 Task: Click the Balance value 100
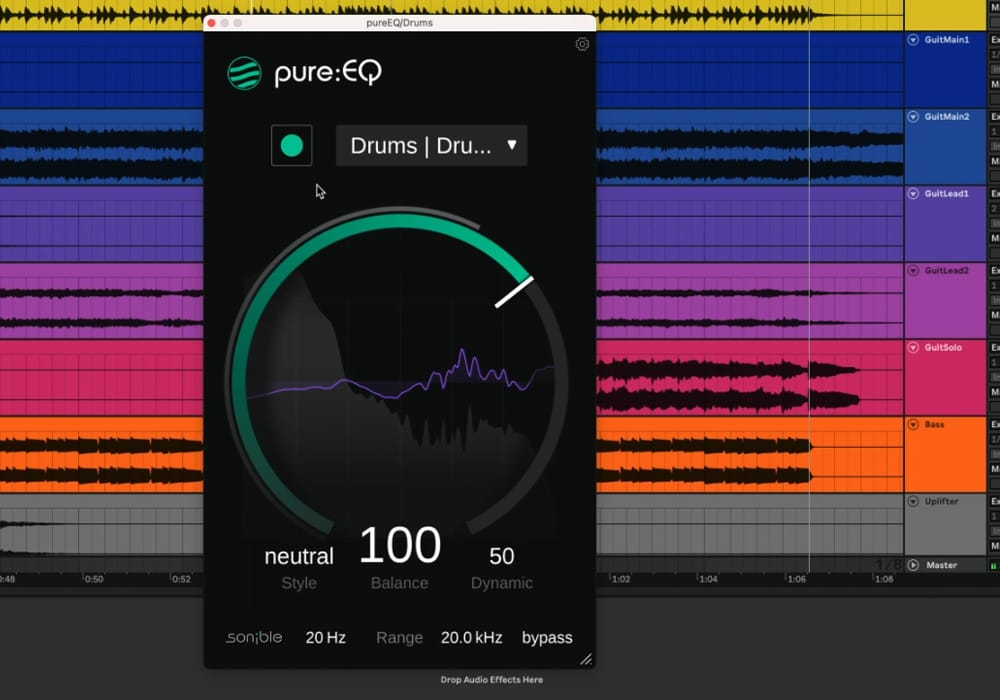(x=400, y=545)
